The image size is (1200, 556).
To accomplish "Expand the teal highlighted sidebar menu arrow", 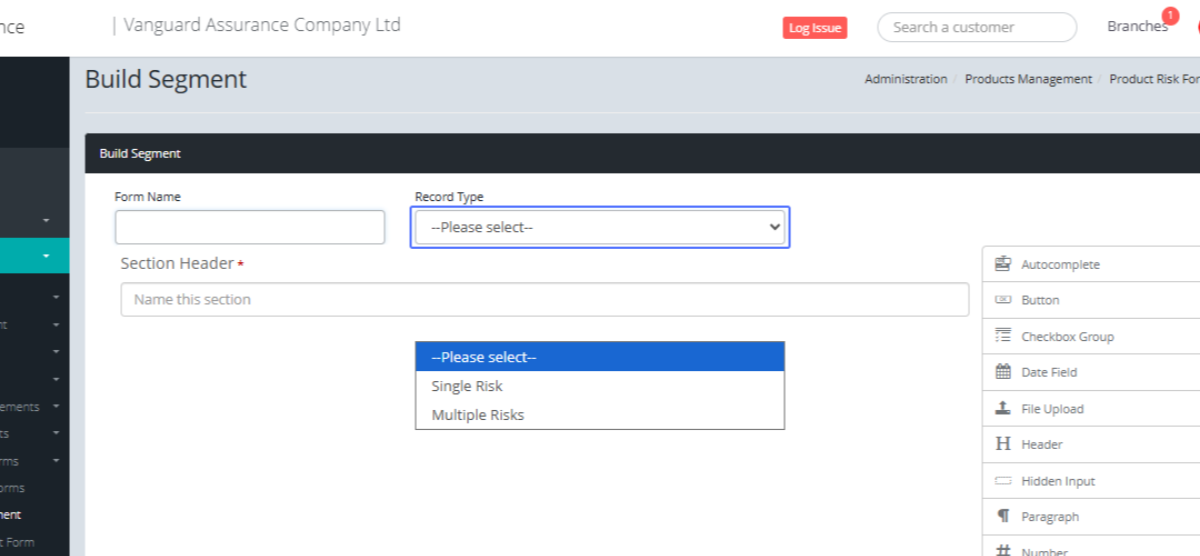I will pos(46,256).
